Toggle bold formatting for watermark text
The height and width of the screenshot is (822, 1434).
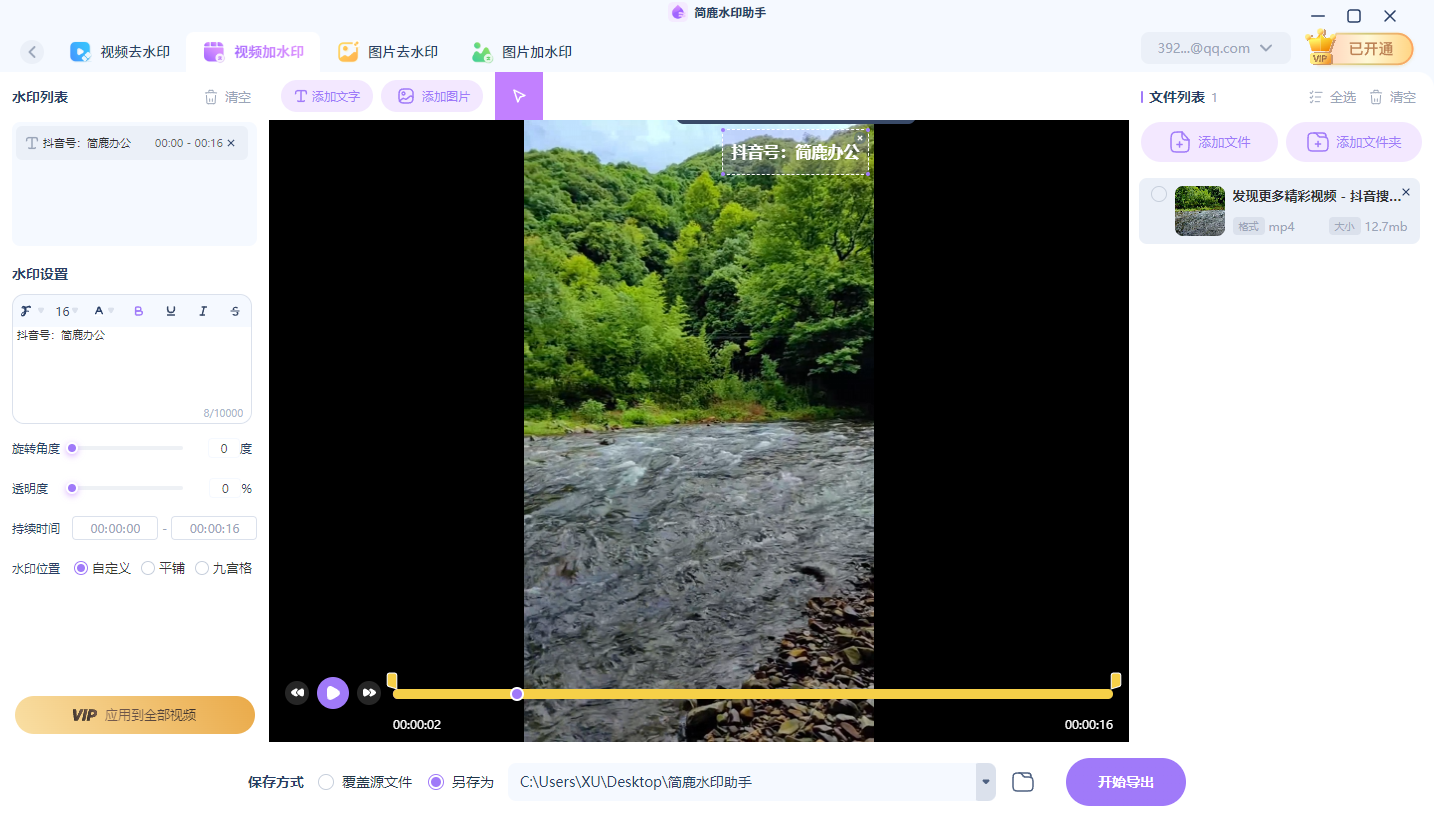point(139,311)
